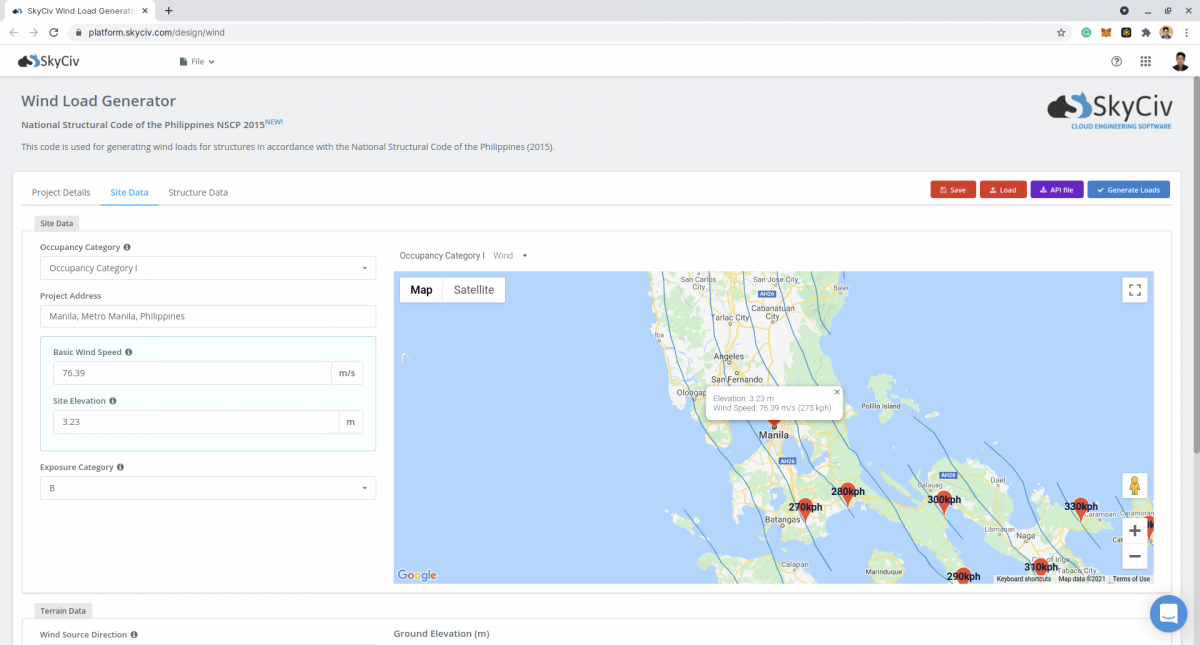Click the Project Address input field
Viewport: 1200px width, 645px height.
pyautogui.click(x=207, y=316)
